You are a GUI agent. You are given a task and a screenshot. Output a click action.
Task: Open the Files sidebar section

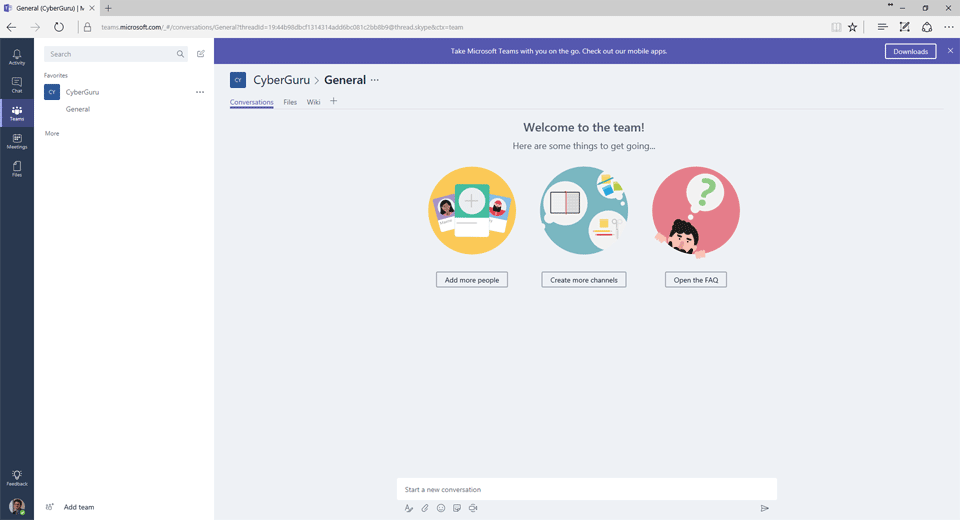[17, 169]
